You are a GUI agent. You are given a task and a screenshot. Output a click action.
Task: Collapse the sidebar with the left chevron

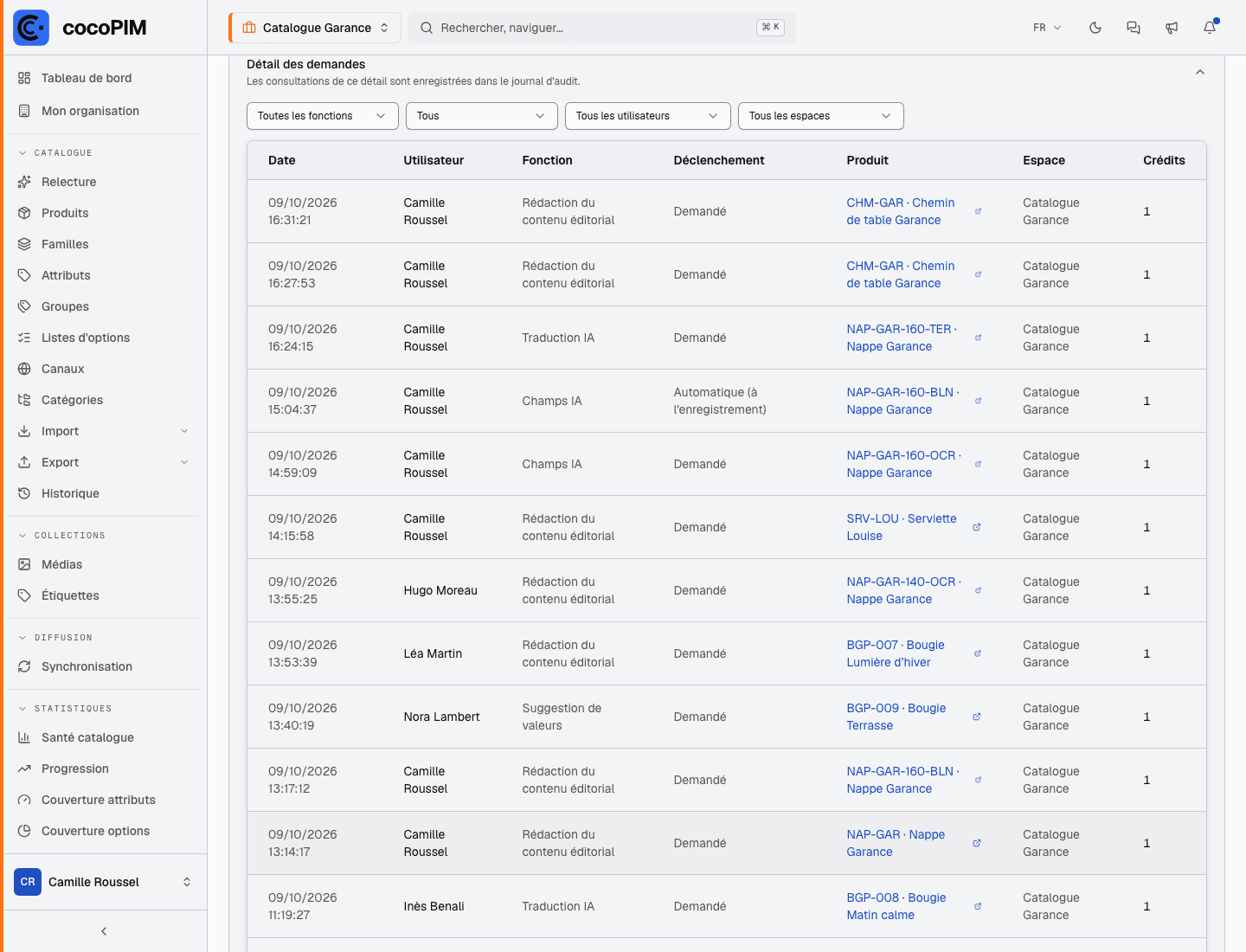click(x=104, y=931)
